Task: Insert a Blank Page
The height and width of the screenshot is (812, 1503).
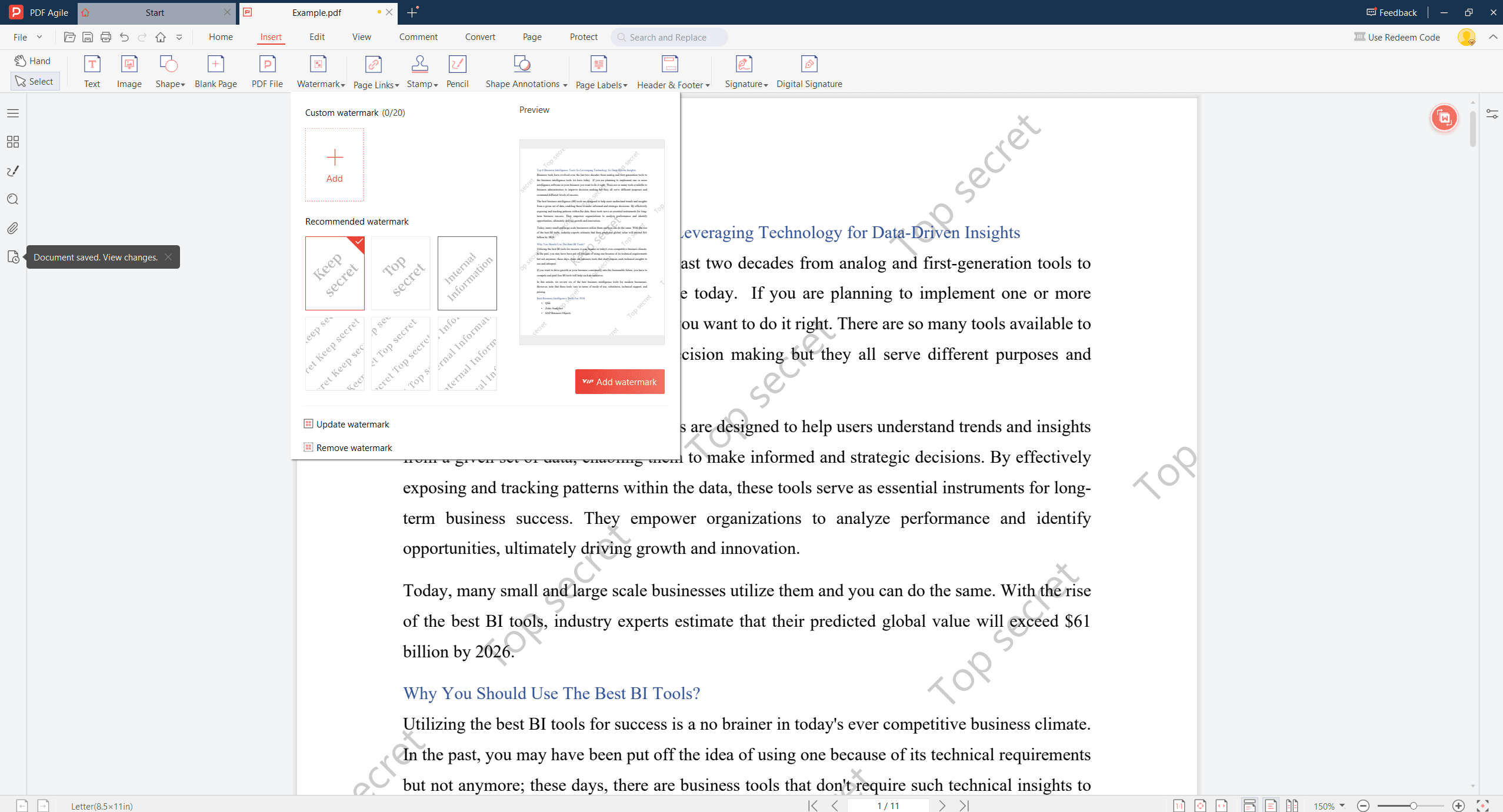Action: (215, 72)
